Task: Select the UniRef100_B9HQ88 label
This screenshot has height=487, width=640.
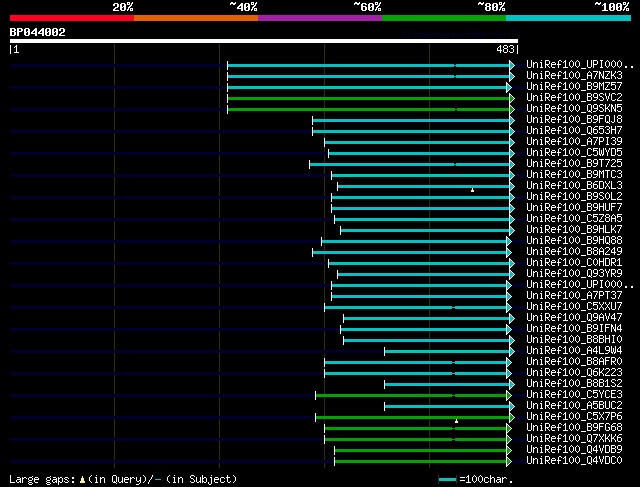Action: coord(574,241)
